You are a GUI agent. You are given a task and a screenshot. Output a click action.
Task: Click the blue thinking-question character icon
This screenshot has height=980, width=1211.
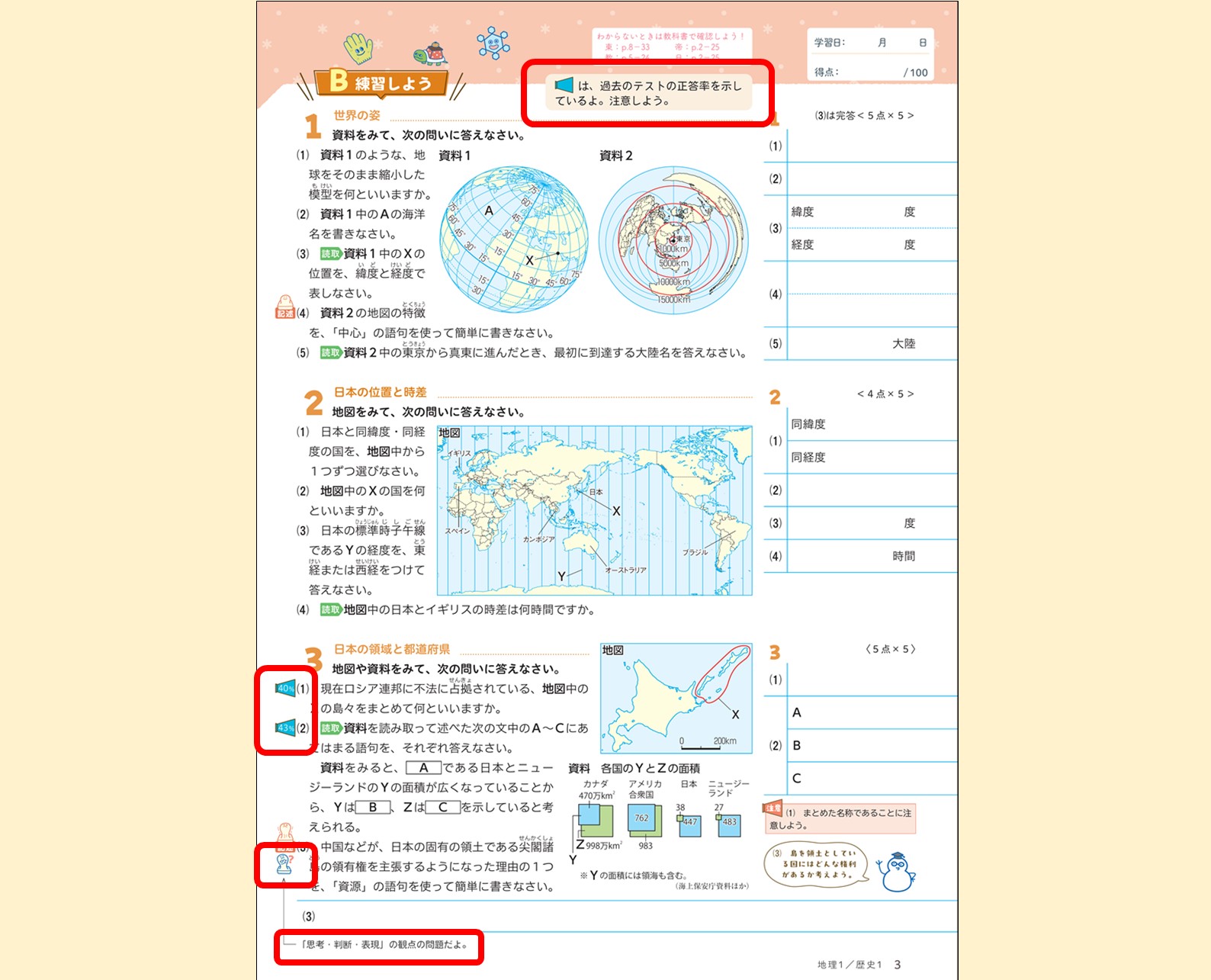(284, 865)
